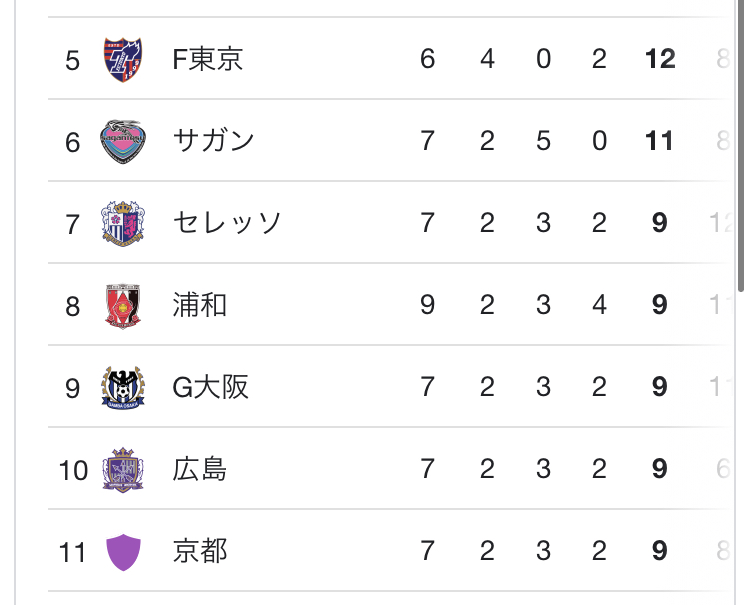Click the 広島 purple crest icon

[124, 469]
